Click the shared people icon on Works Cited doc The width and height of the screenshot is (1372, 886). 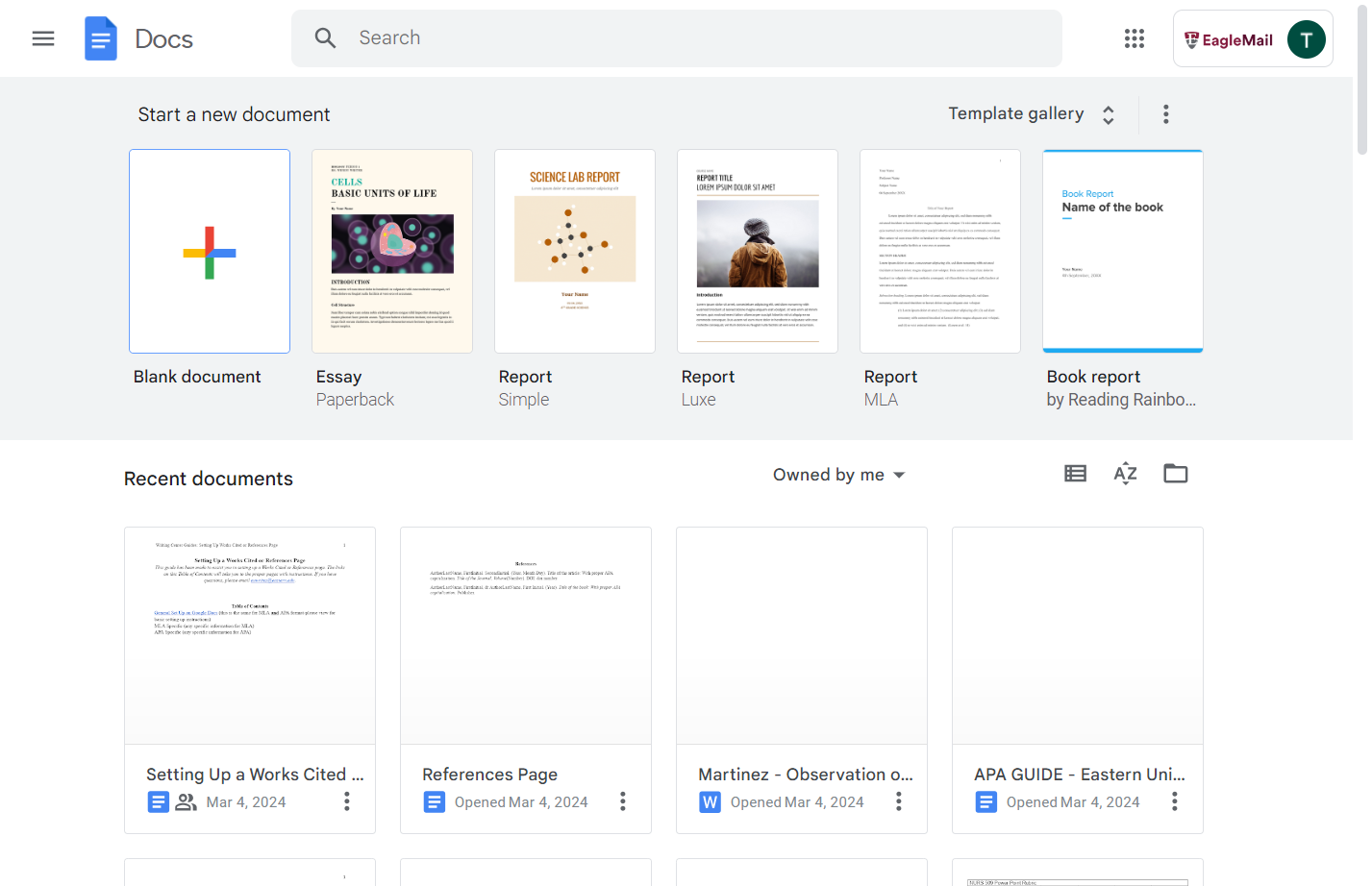(187, 801)
